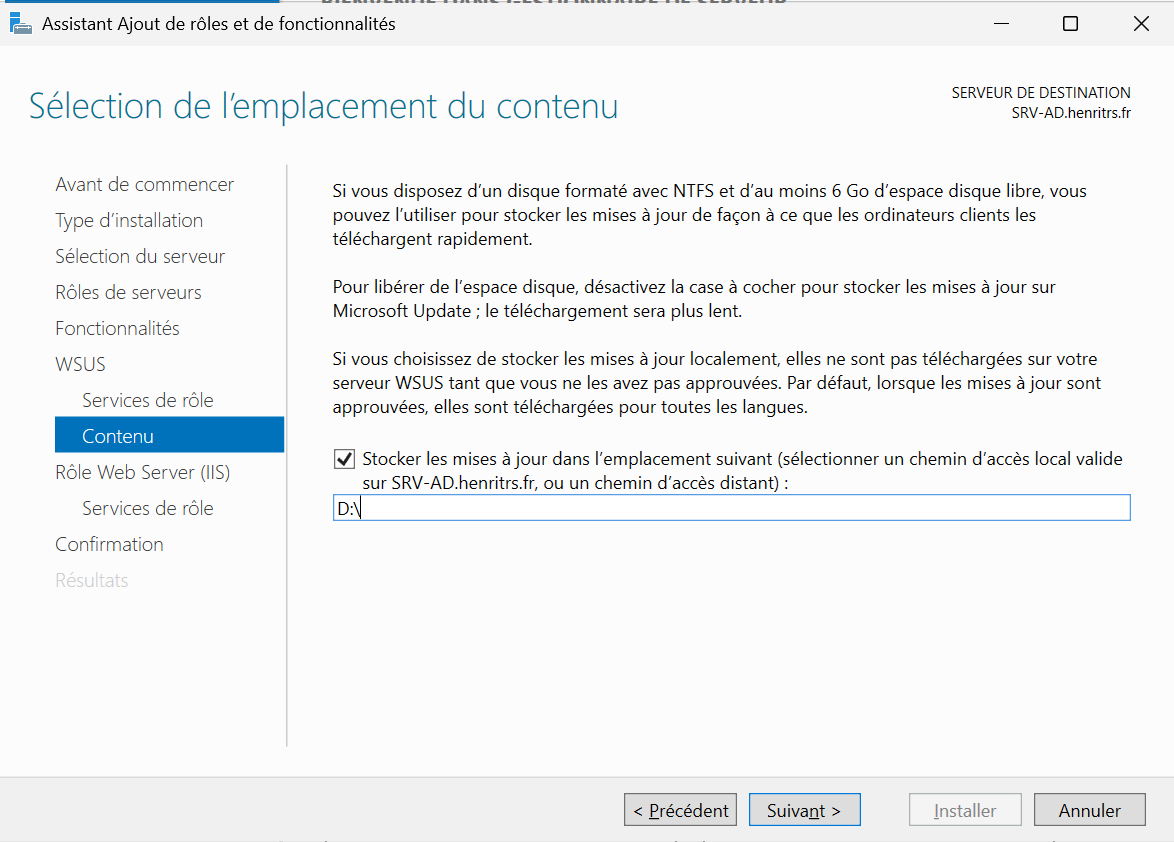The width and height of the screenshot is (1174, 842).
Task: Go to the Fonctionnalités step
Action: [x=118, y=328]
